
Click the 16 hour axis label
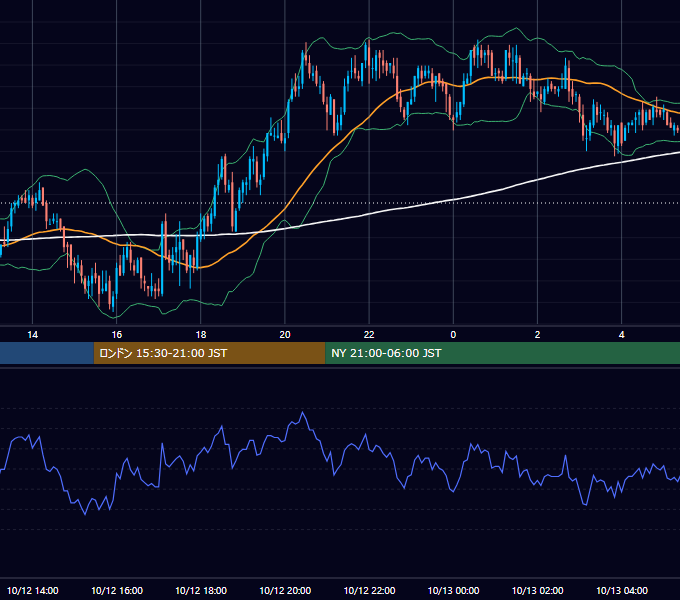[117, 335]
